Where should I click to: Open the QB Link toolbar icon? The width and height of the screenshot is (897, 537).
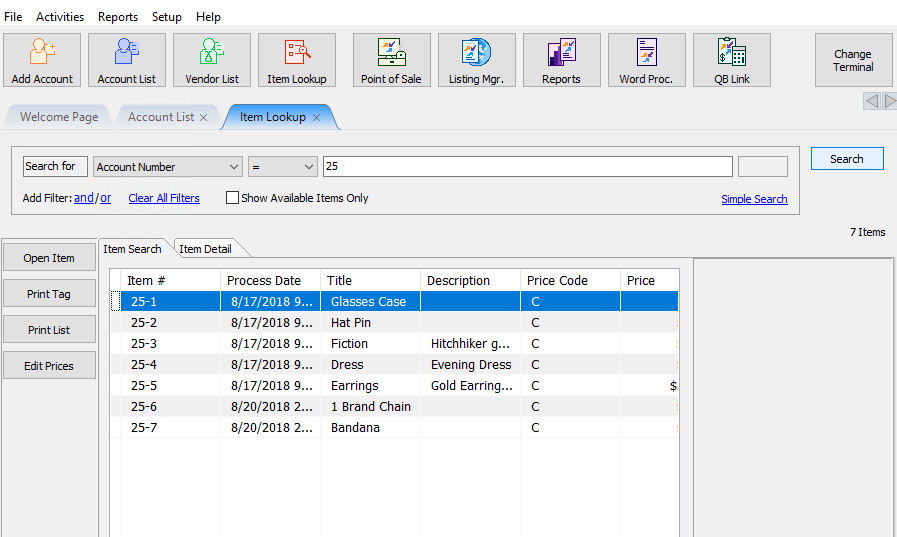[732, 60]
